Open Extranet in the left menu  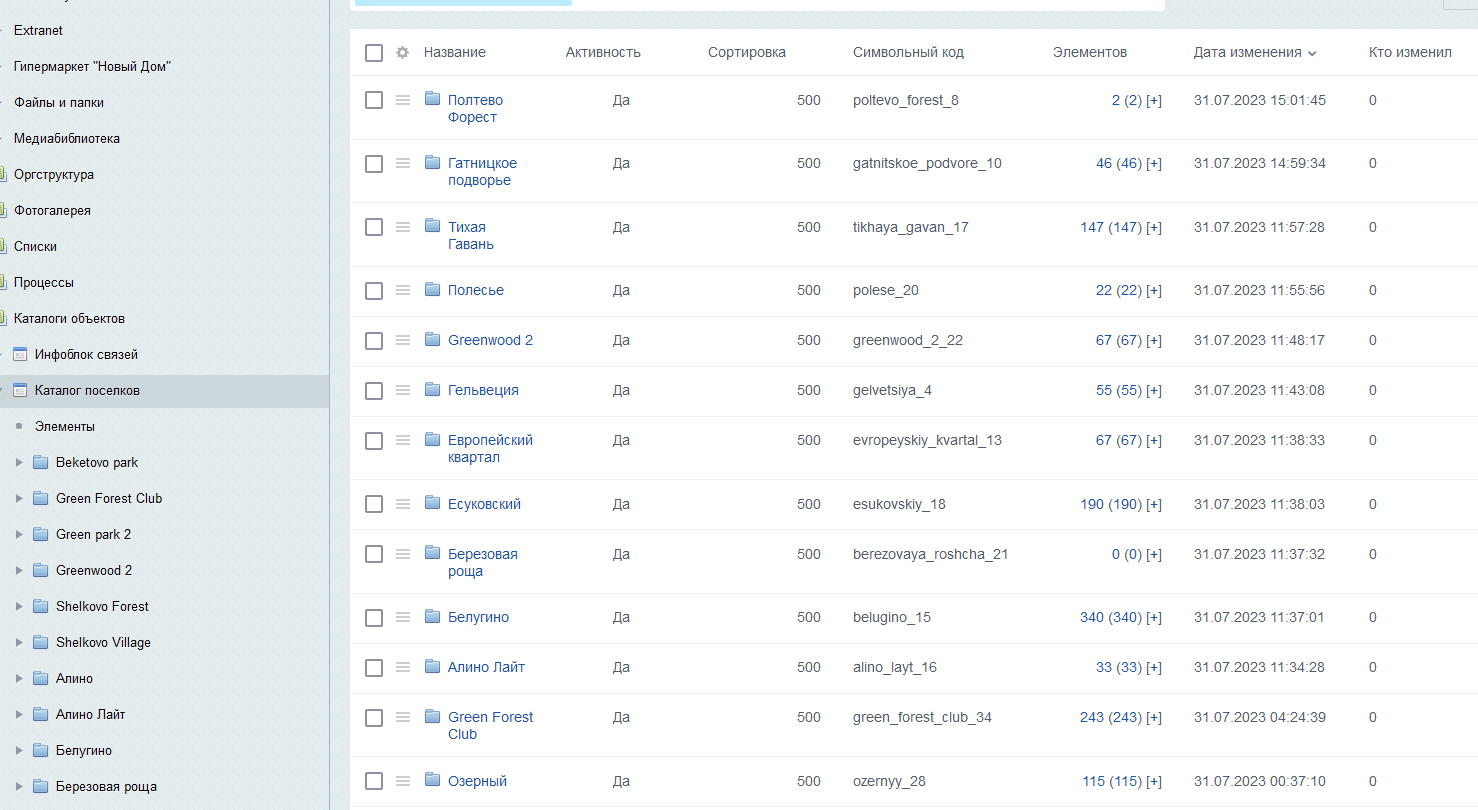[x=38, y=30]
